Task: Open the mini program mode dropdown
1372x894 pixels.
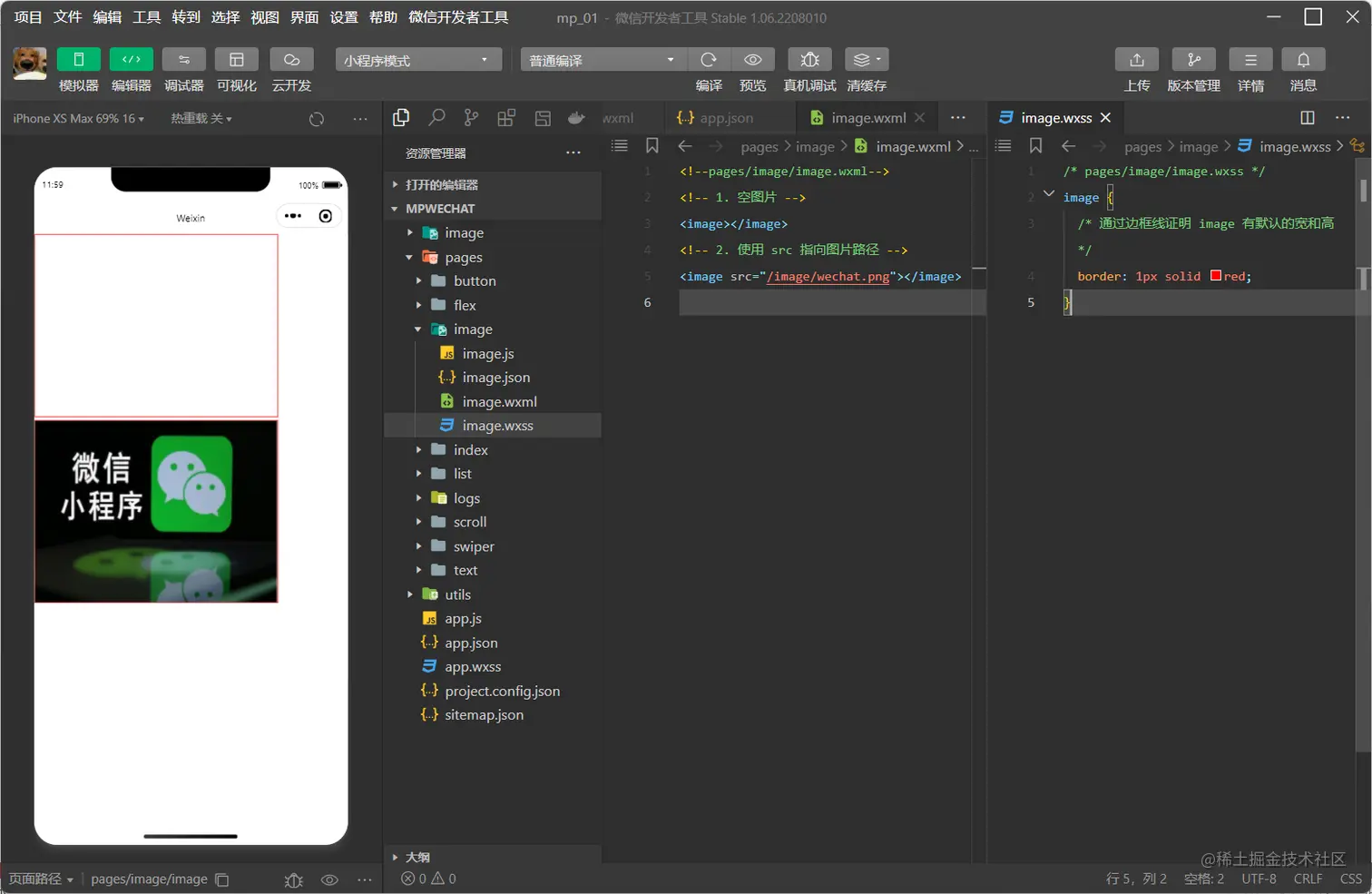Action: pos(417,60)
